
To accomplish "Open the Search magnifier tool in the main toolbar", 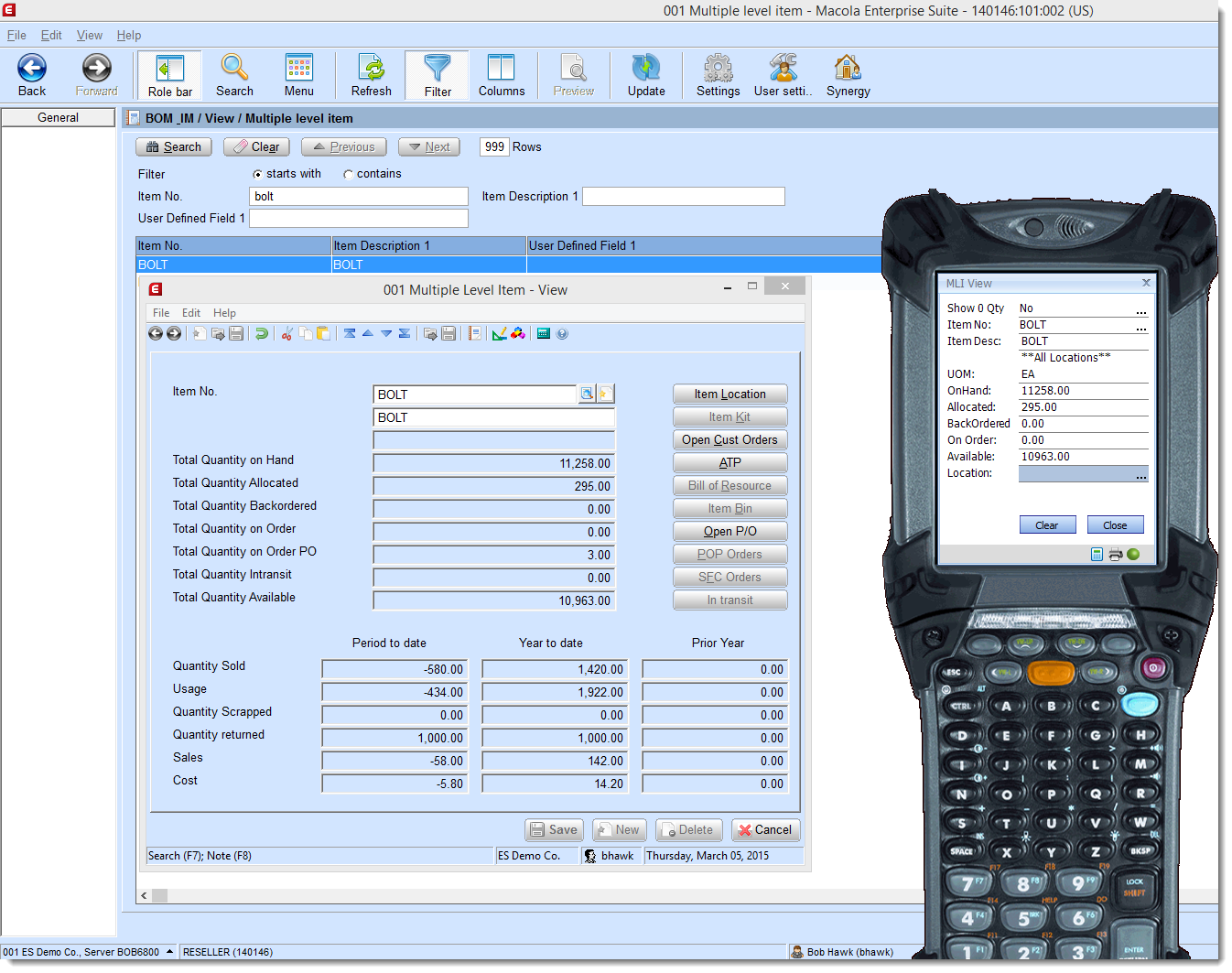I will point(234,75).
